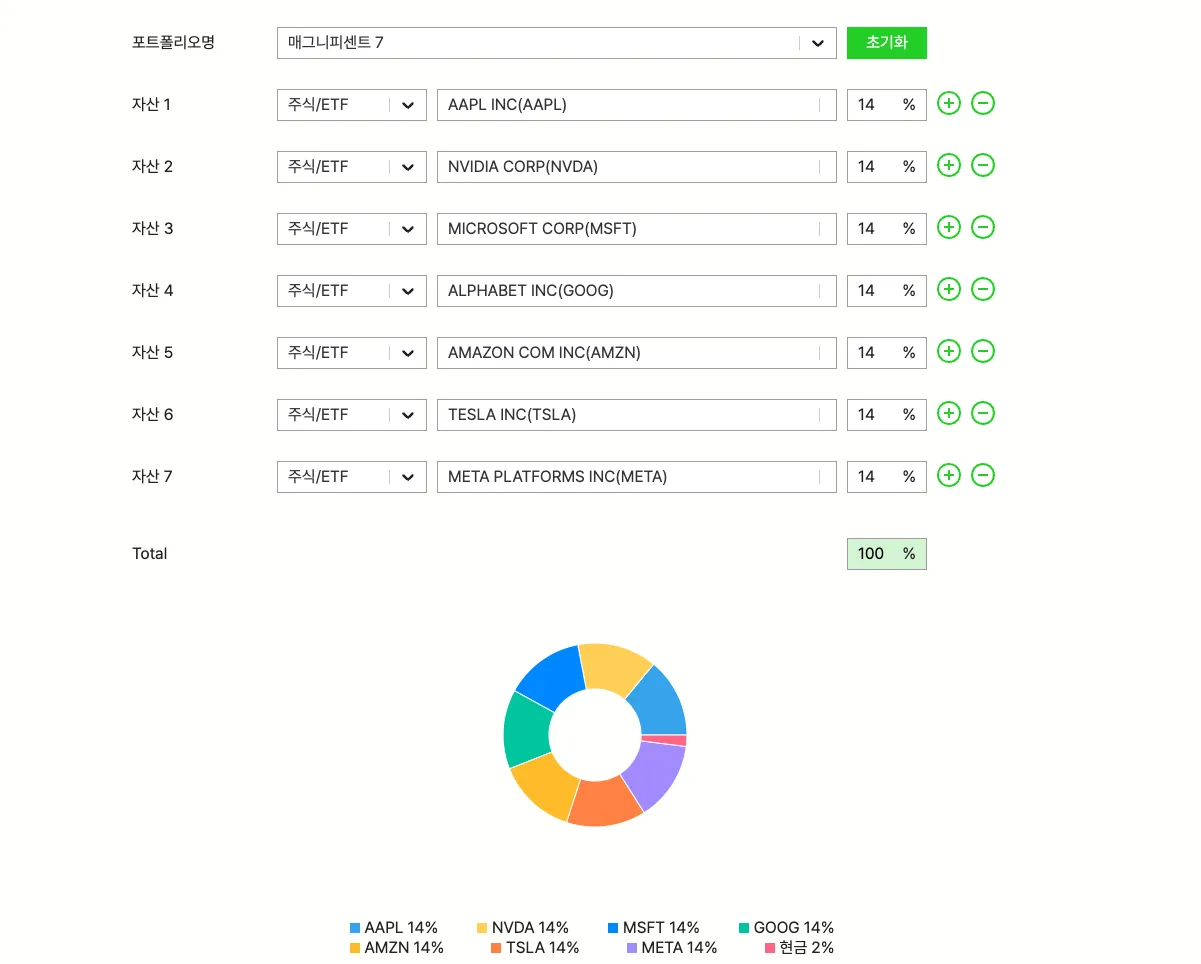Remove the NVIDIA CORP asset row
Viewport: 1201px width, 964px height.
[x=983, y=165]
